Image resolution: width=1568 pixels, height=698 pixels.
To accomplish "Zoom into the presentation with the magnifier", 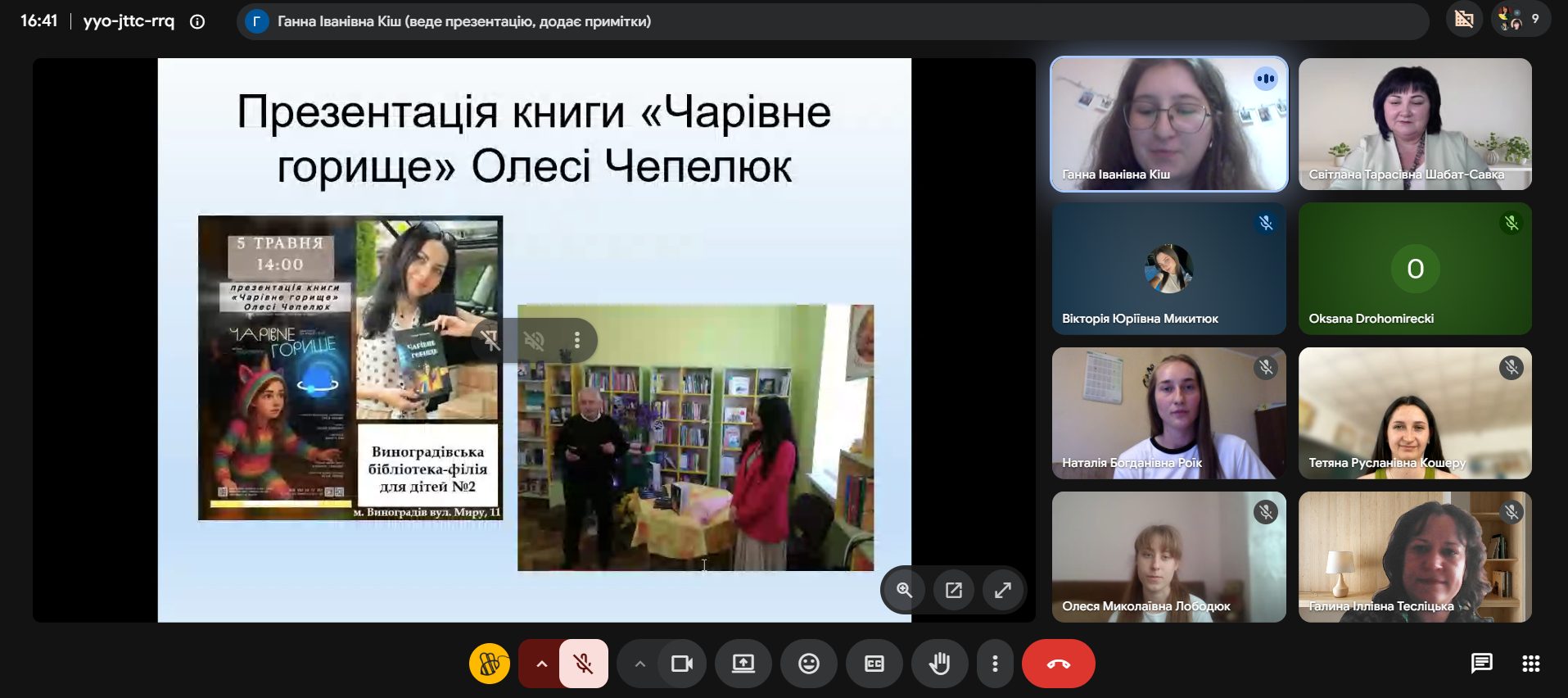I will [x=904, y=590].
